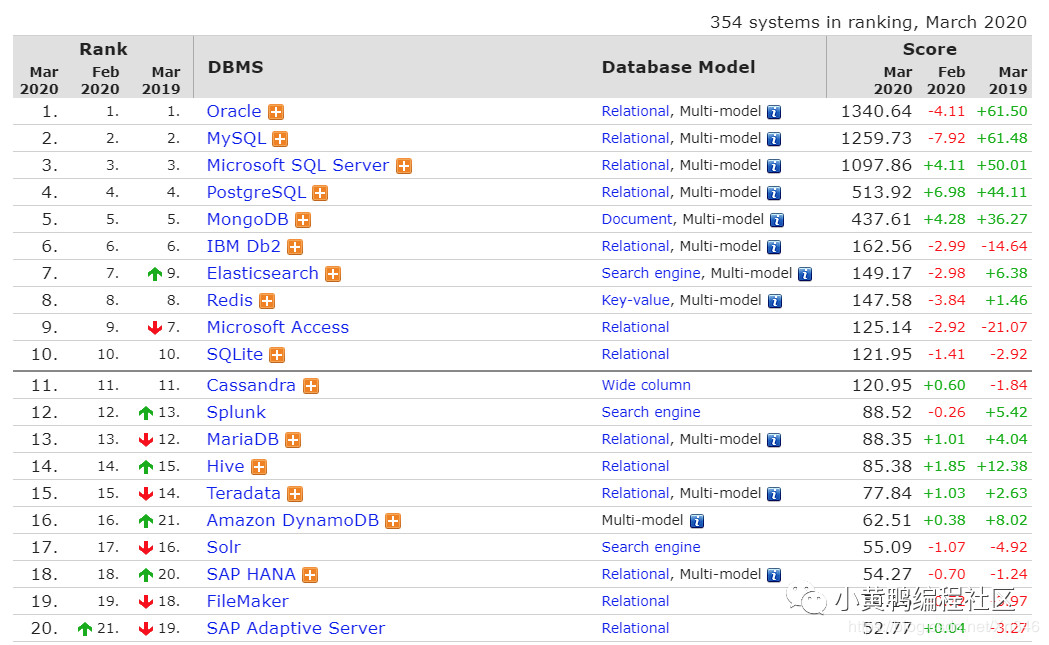This screenshot has width=1049, height=645.
Task: Click the Relational link in Hive row
Action: pos(635,466)
